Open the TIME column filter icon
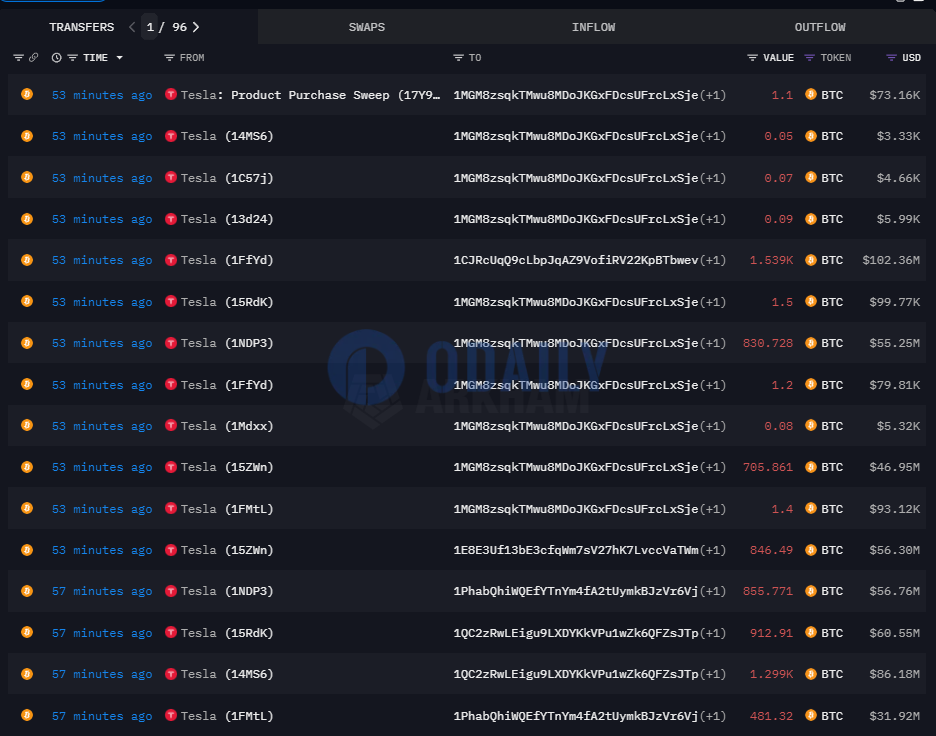 coord(72,58)
